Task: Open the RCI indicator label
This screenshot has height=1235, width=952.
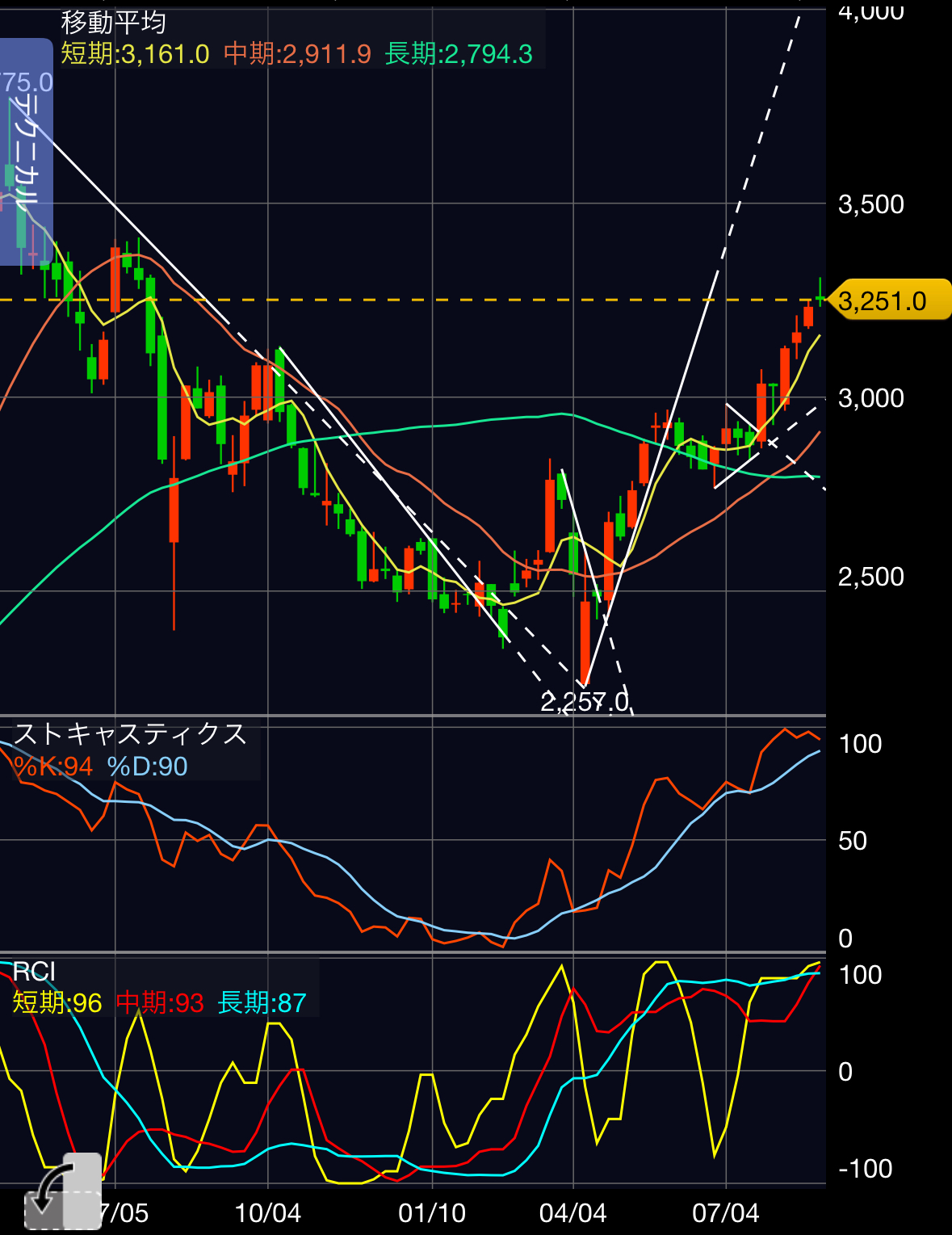Action: 35,972
